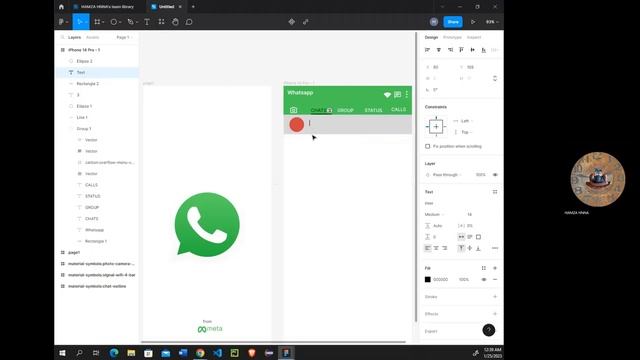The height and width of the screenshot is (360, 640).
Task: Open Visual Studio Code from taskbar
Action: tap(217, 353)
